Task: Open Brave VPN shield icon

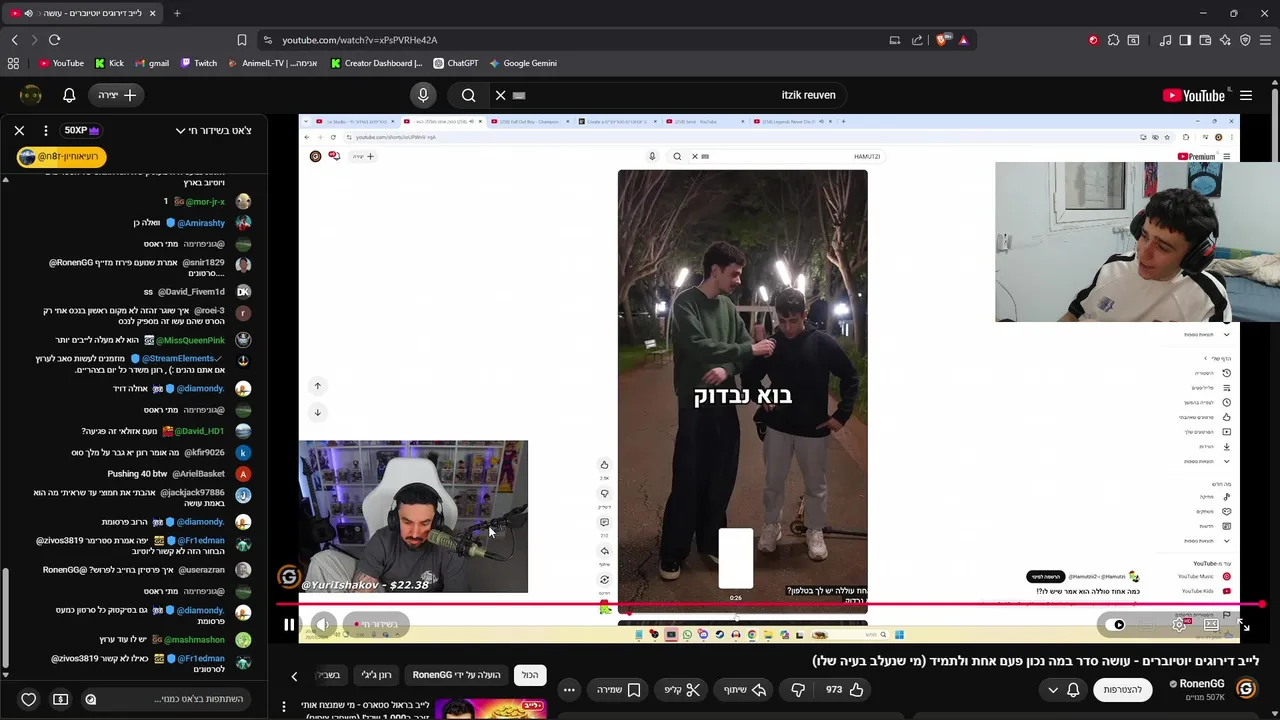Action: [x=1245, y=40]
